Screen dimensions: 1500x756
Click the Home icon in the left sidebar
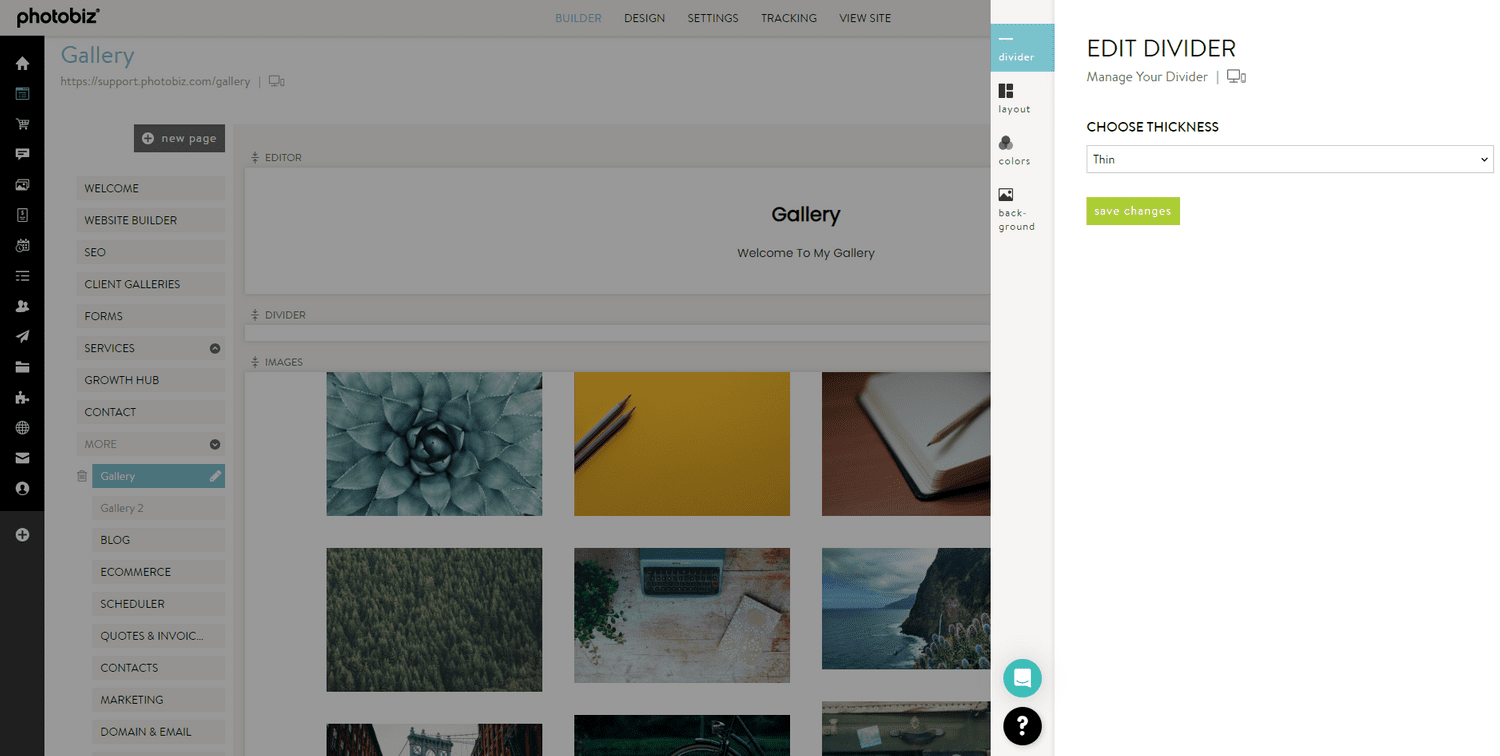(22, 62)
